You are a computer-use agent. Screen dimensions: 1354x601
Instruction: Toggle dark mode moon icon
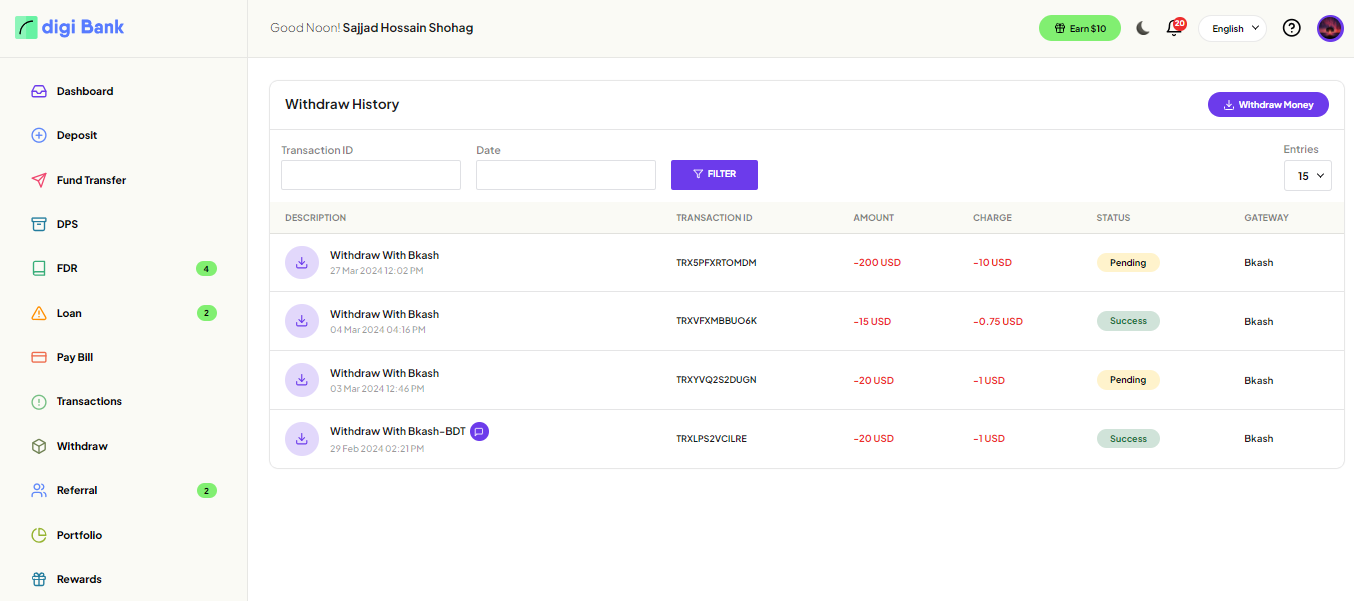(1143, 28)
